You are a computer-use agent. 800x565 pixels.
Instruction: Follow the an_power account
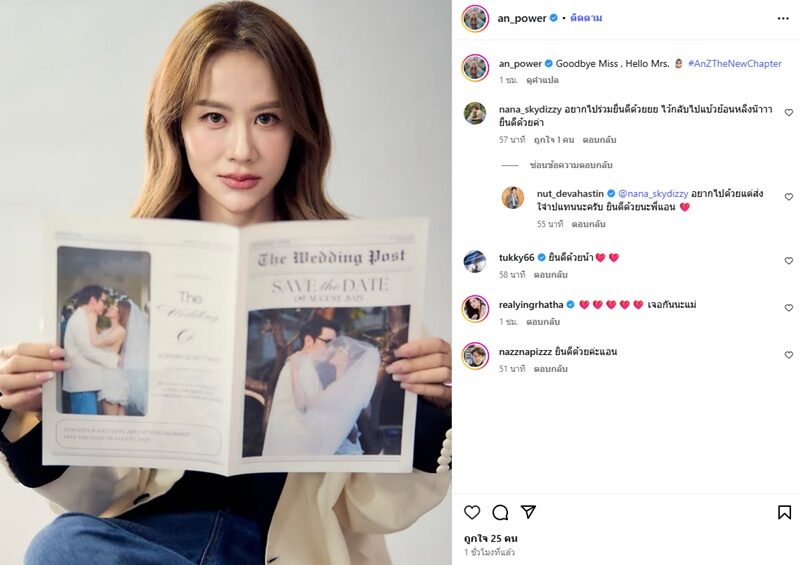coord(586,18)
